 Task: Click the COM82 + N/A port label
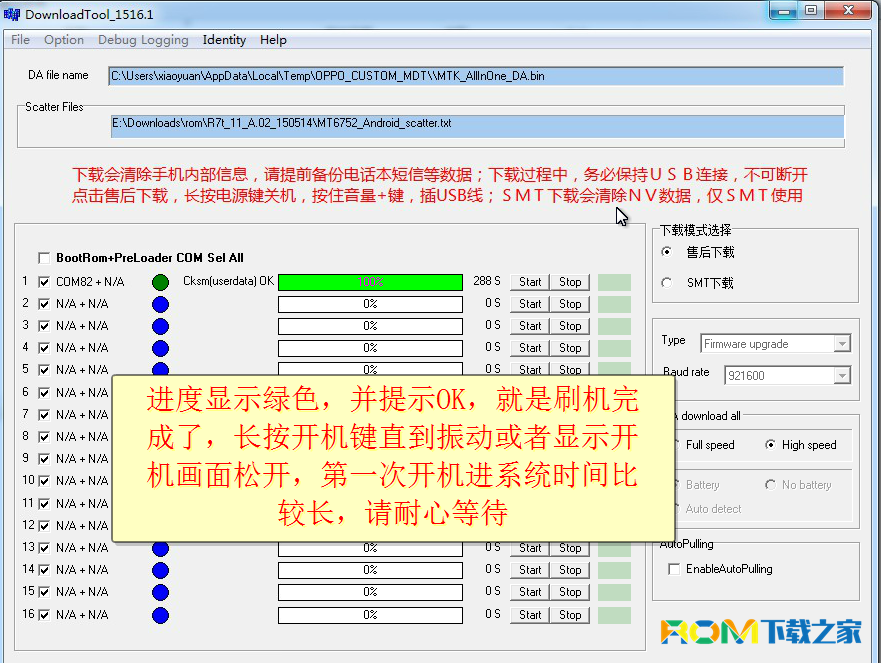pos(90,282)
